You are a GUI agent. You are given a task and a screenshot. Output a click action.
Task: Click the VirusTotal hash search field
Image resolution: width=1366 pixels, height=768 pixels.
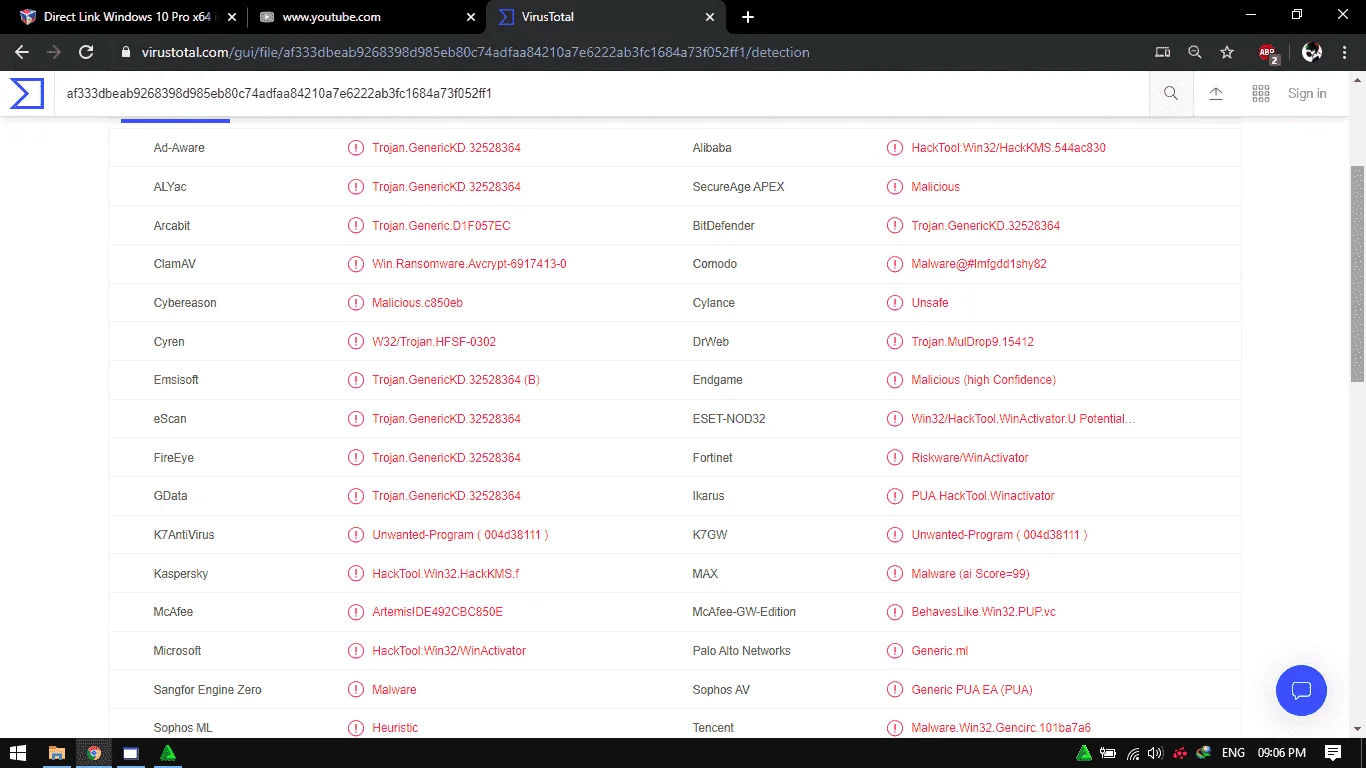pyautogui.click(x=600, y=94)
